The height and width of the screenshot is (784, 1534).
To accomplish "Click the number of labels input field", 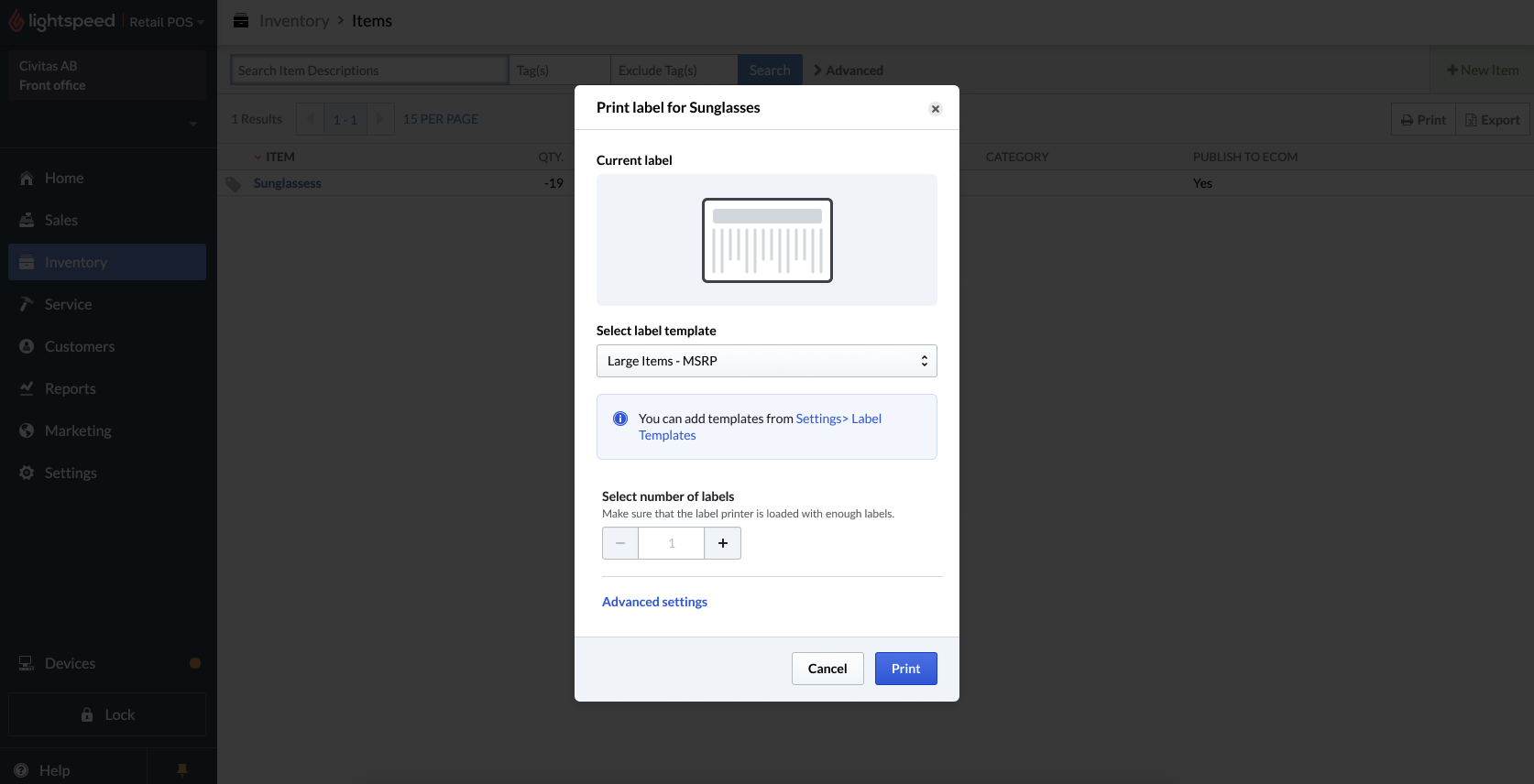I will pyautogui.click(x=672, y=543).
